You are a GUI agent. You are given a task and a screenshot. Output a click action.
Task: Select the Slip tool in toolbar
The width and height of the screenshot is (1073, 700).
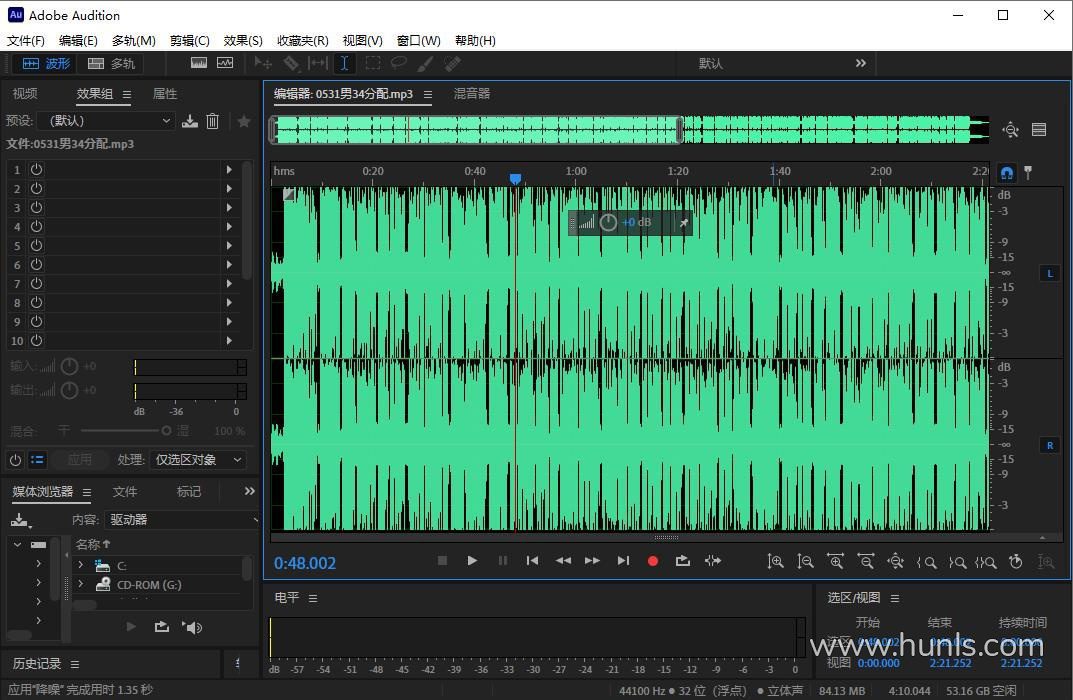pyautogui.click(x=318, y=64)
